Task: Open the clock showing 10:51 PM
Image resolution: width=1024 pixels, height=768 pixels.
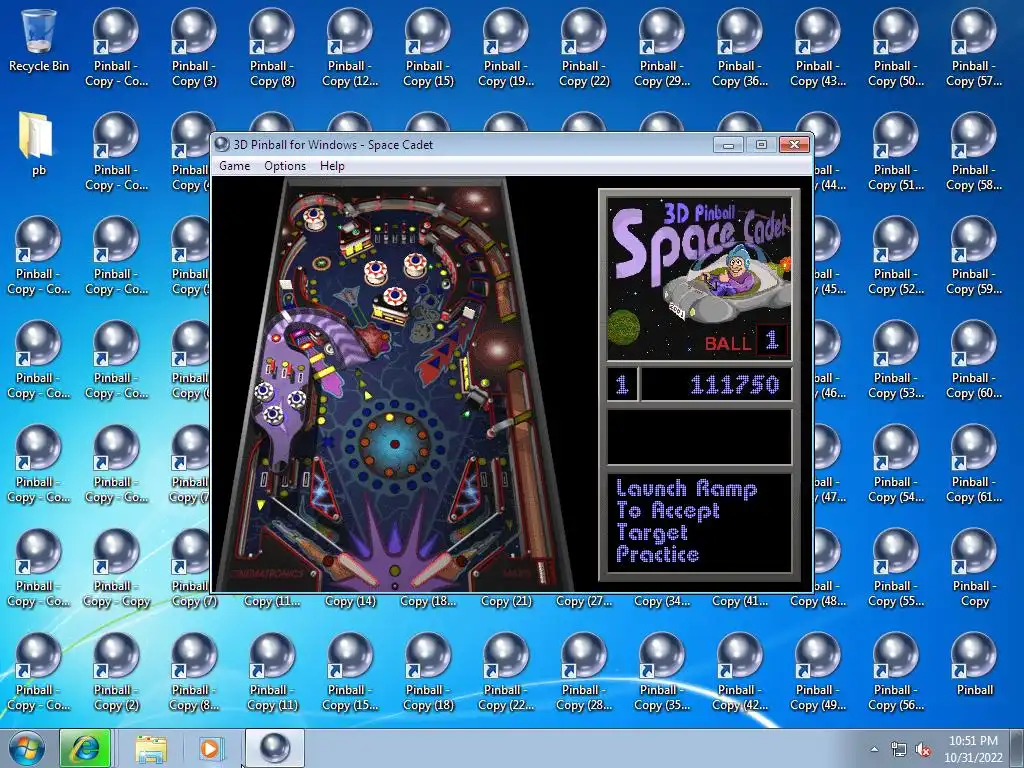Action: (973, 749)
